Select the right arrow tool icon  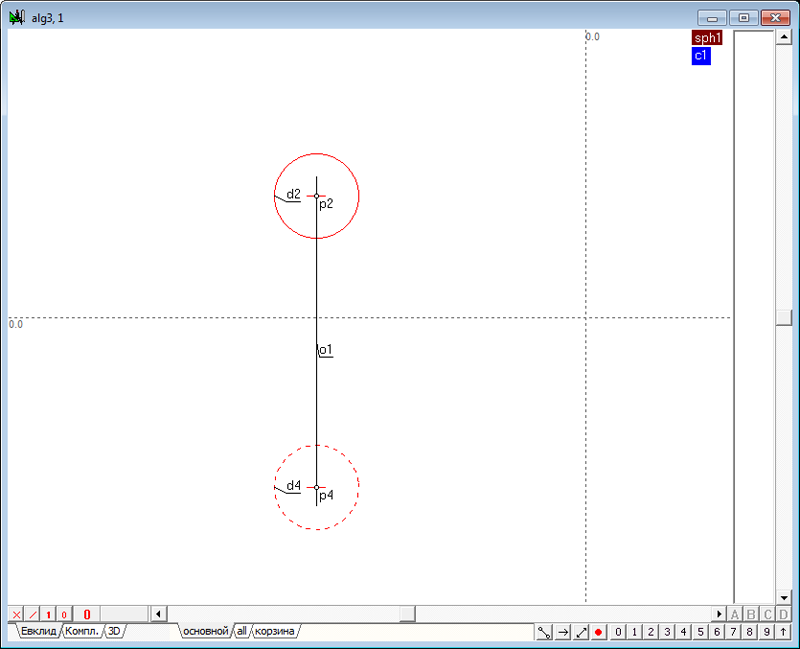click(x=563, y=632)
